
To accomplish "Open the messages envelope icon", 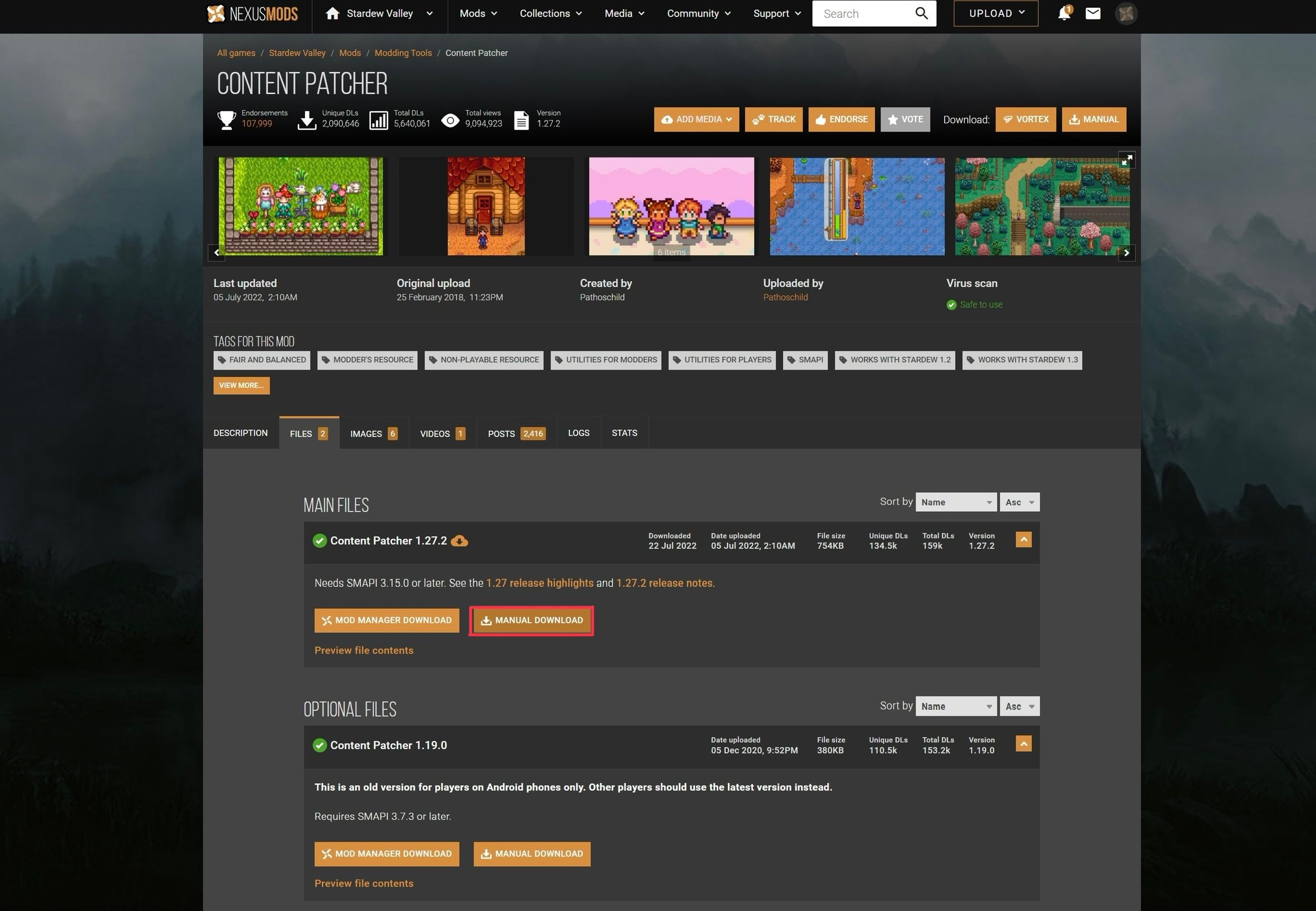I will 1093,13.
